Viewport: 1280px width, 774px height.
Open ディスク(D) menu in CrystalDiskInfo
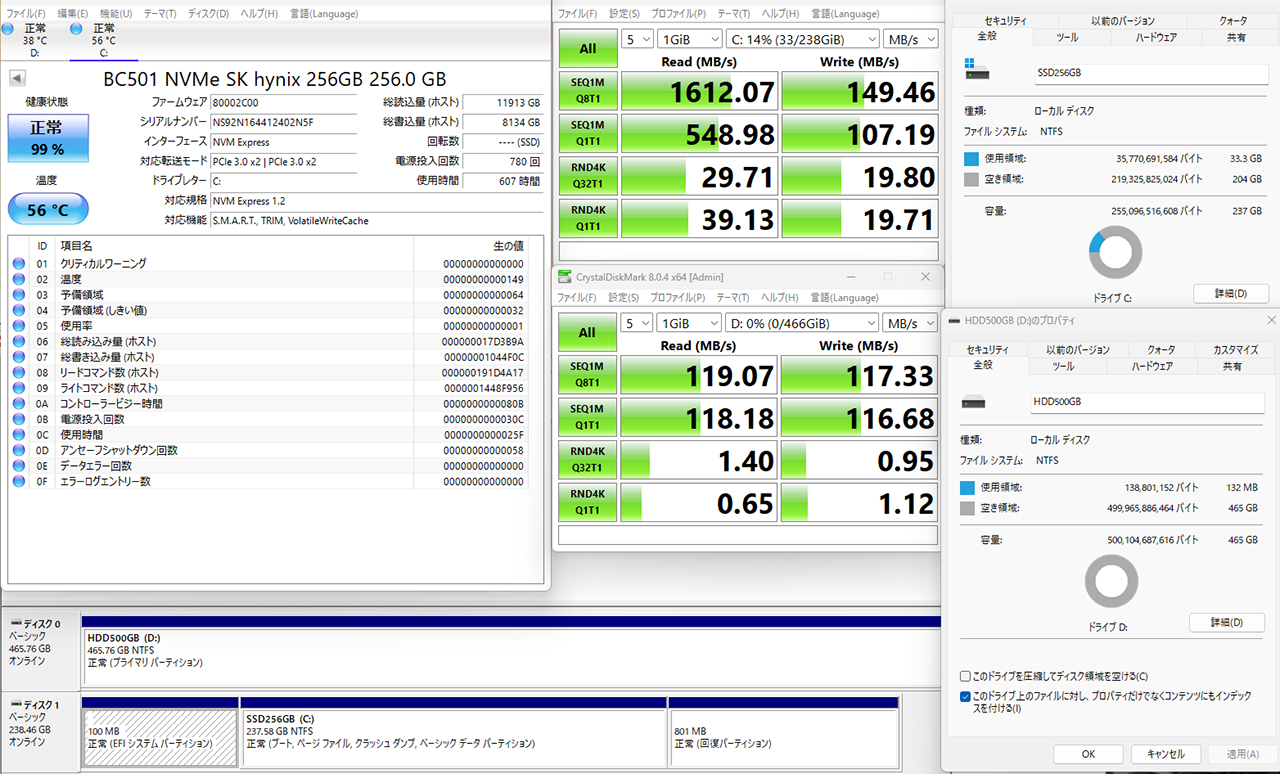[209, 14]
